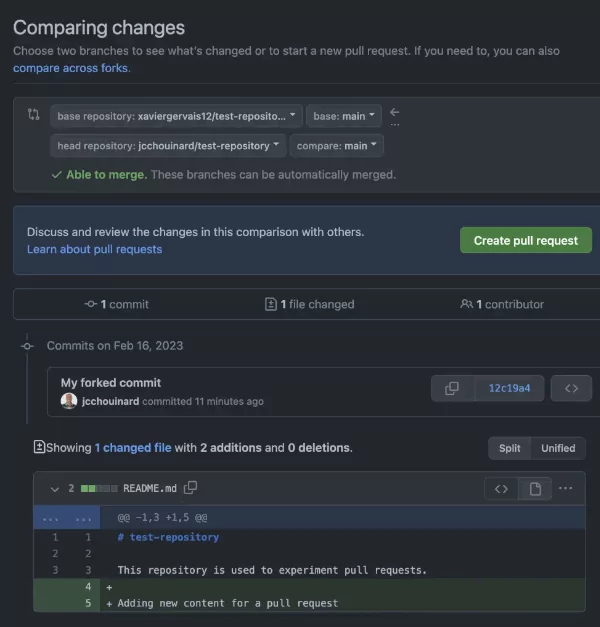Image resolution: width=600 pixels, height=627 pixels.
Task: Collapse the README.md diff chevron
Action: [54, 489]
